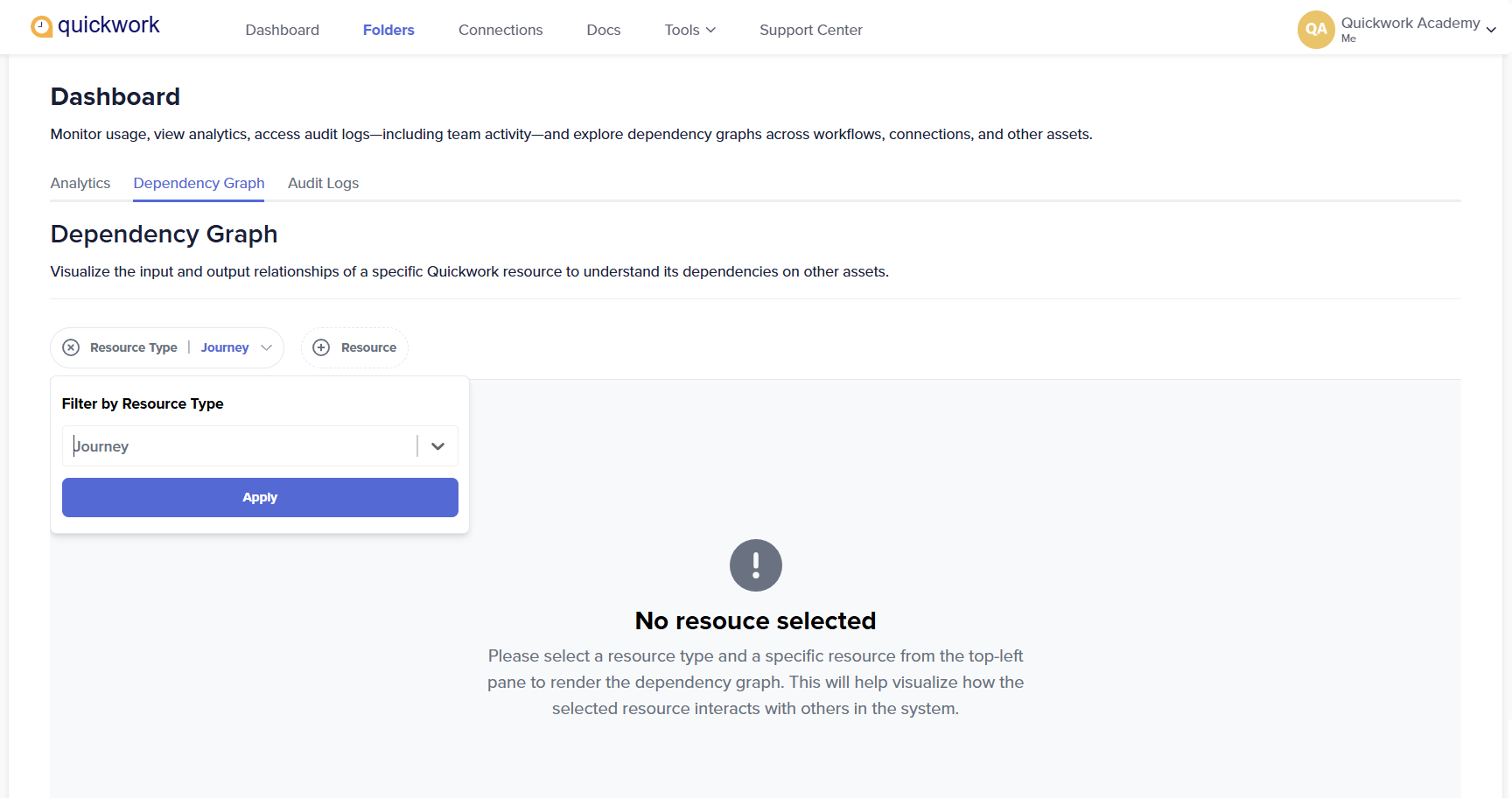The height and width of the screenshot is (799, 1512).
Task: Open the Dashboard nav item
Action: pos(282,30)
